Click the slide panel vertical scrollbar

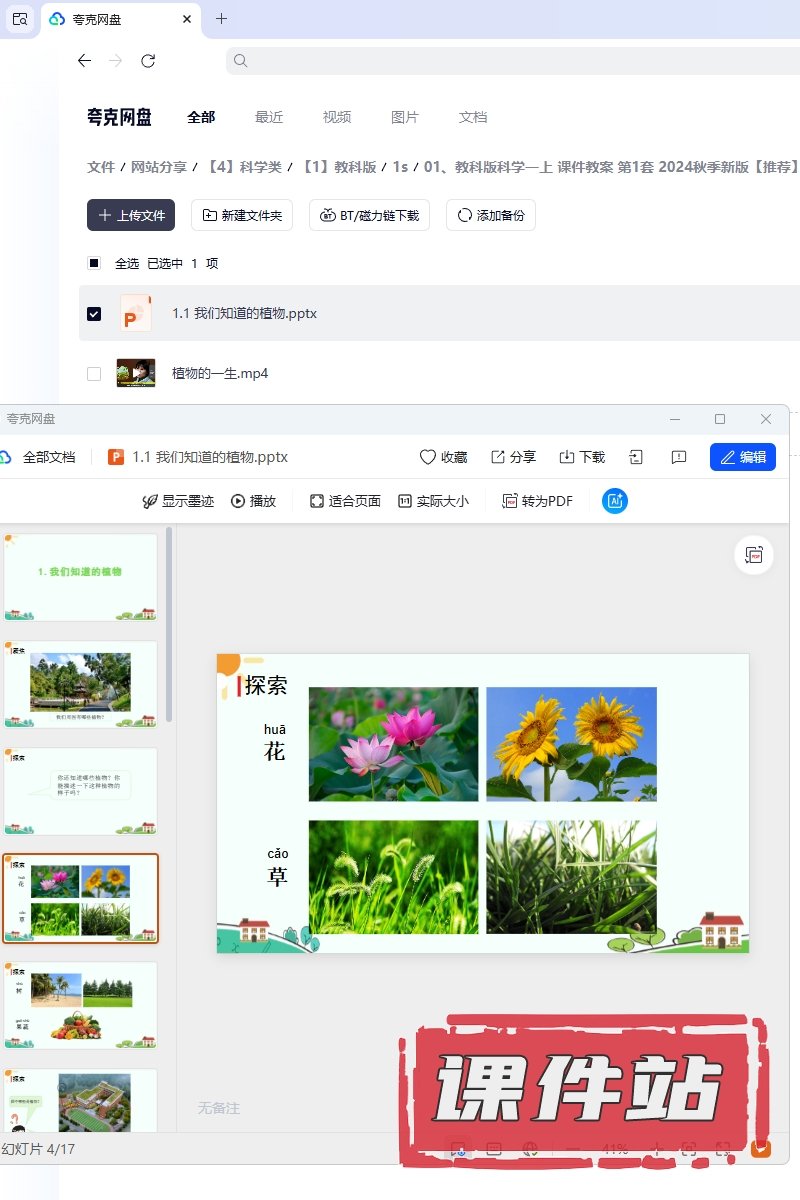169,620
